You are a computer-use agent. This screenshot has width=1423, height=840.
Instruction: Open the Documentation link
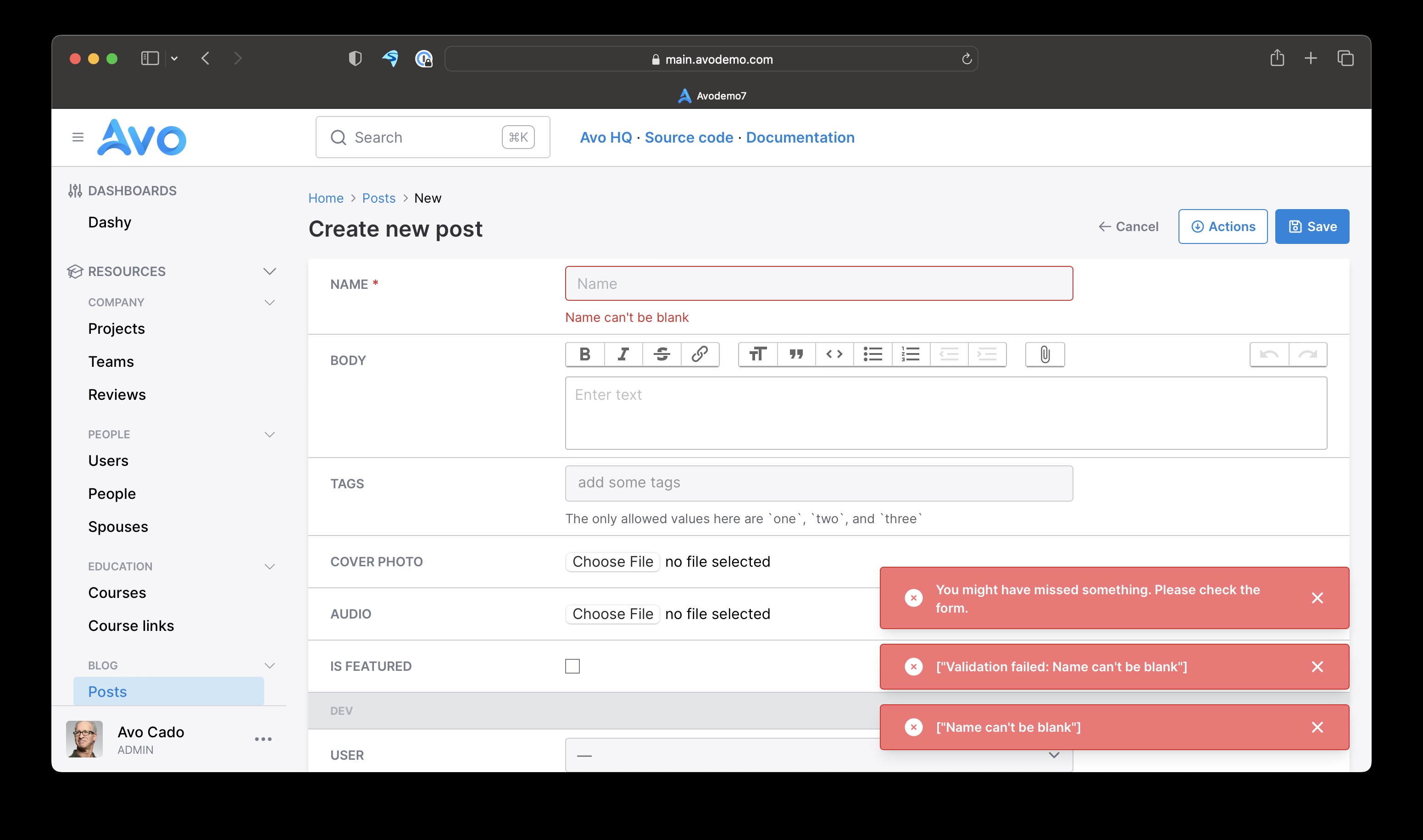pos(800,137)
